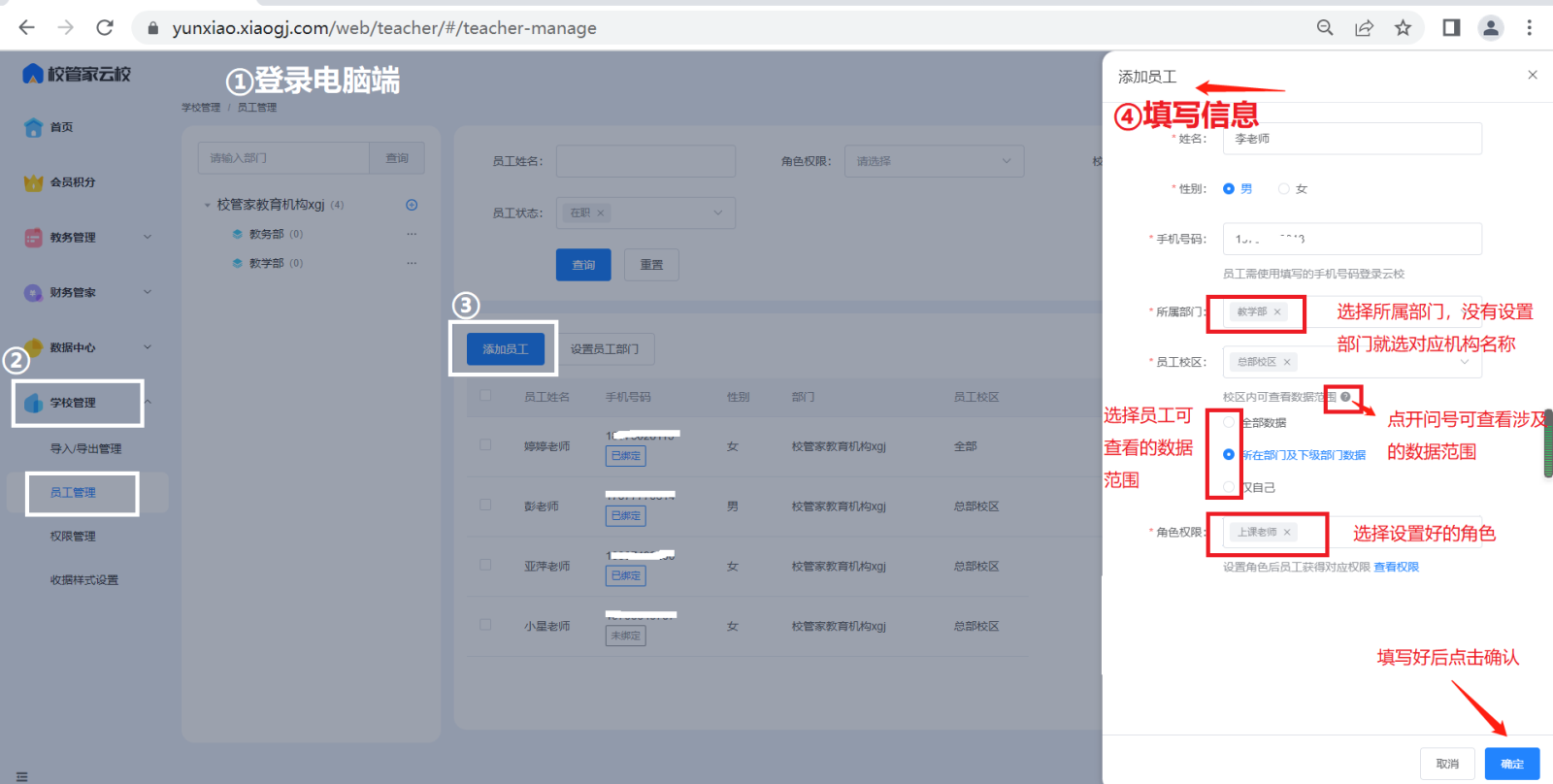Screen dimensions: 1553x784
Task: Click the 添加员工 button
Action: pyautogui.click(x=506, y=348)
